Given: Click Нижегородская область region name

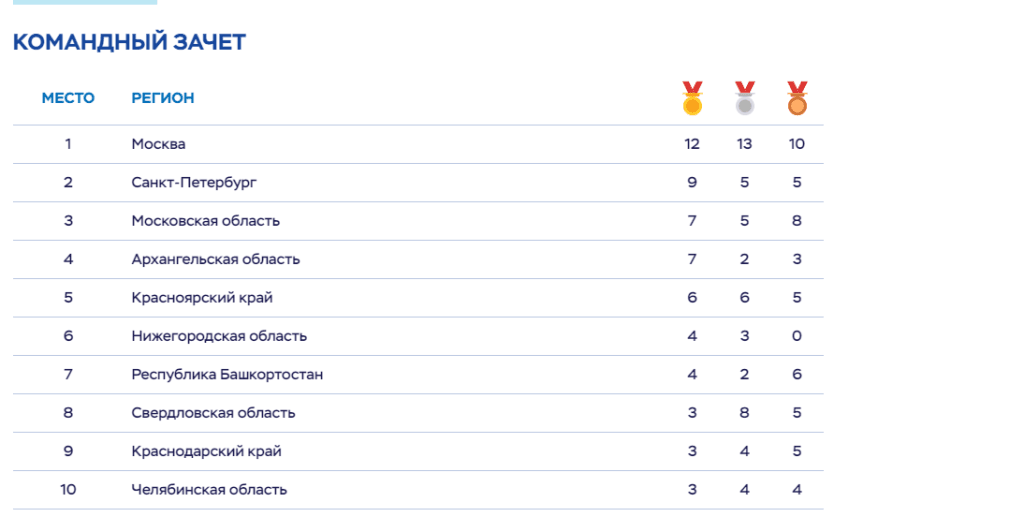Looking at the screenshot, I should coord(219,336).
